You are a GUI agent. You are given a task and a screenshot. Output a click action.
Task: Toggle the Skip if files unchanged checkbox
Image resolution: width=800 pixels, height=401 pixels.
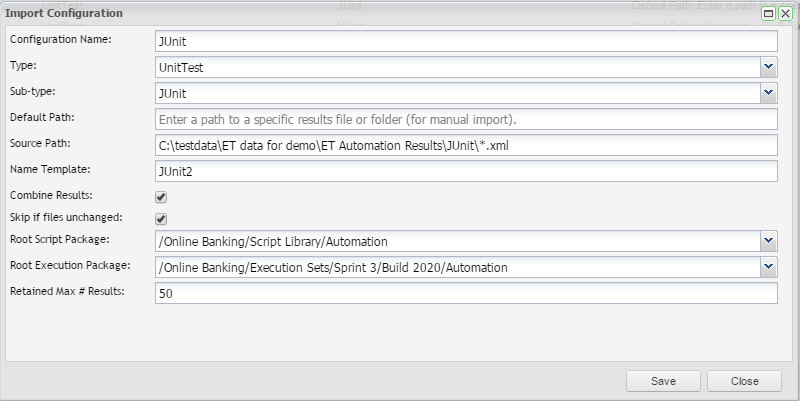(161, 219)
